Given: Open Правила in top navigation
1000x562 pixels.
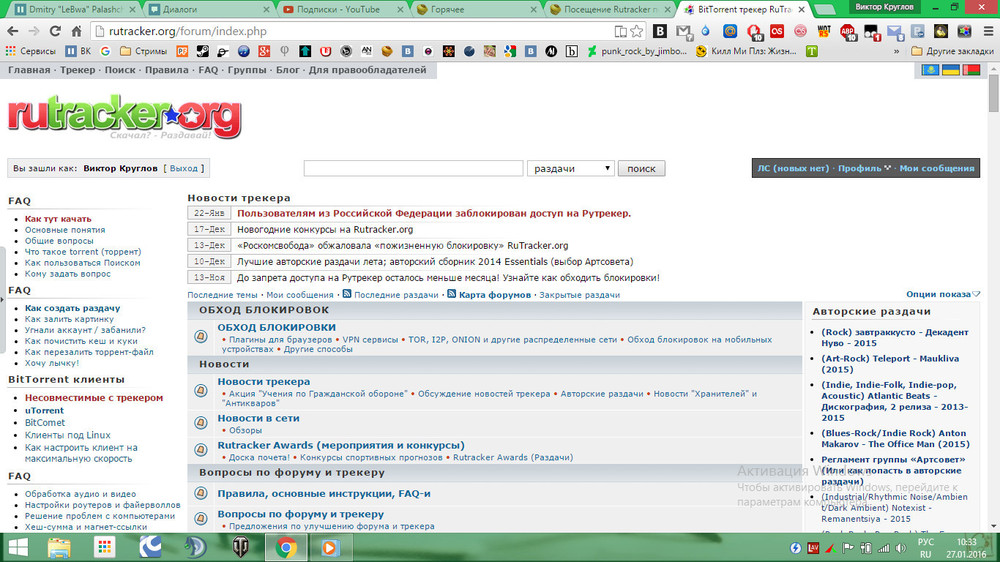Looking at the screenshot, I should point(166,70).
